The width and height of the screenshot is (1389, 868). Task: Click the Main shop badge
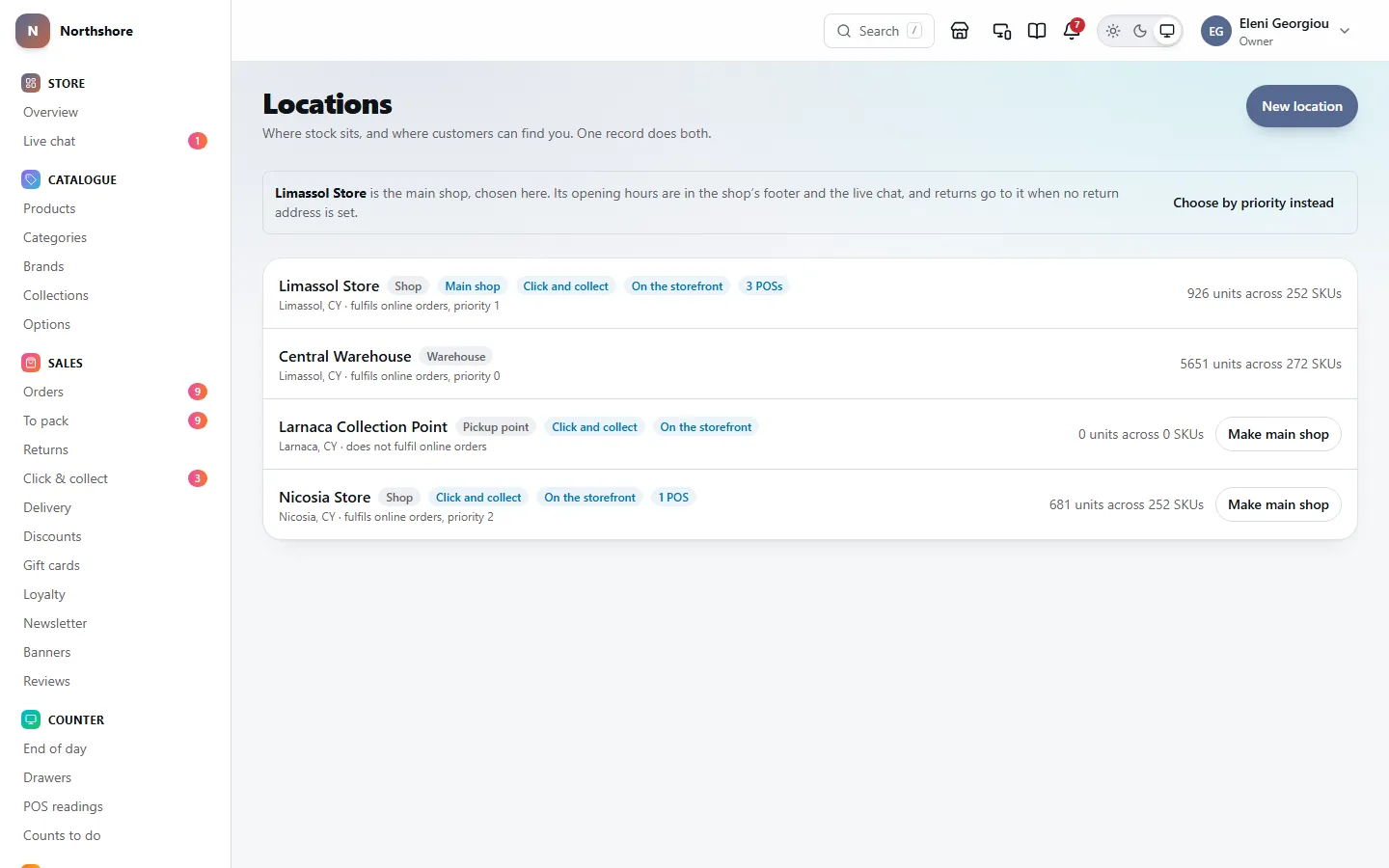[473, 286]
